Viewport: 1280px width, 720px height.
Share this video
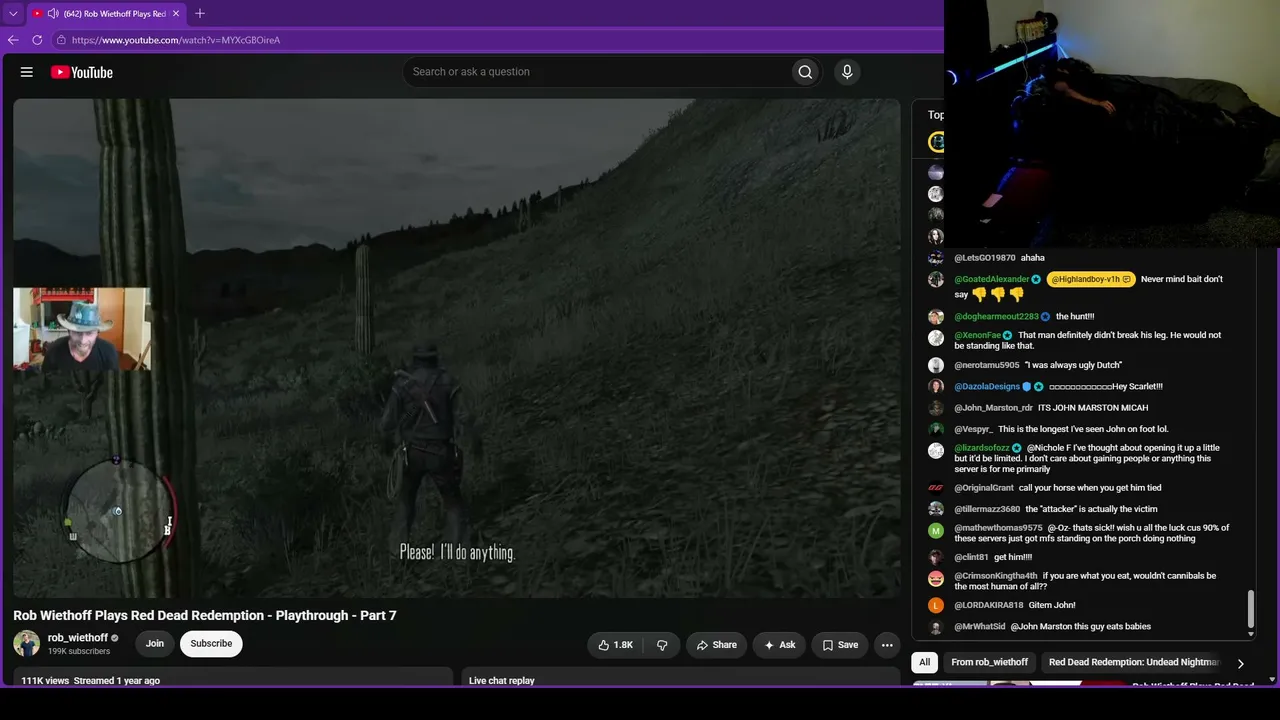click(716, 645)
